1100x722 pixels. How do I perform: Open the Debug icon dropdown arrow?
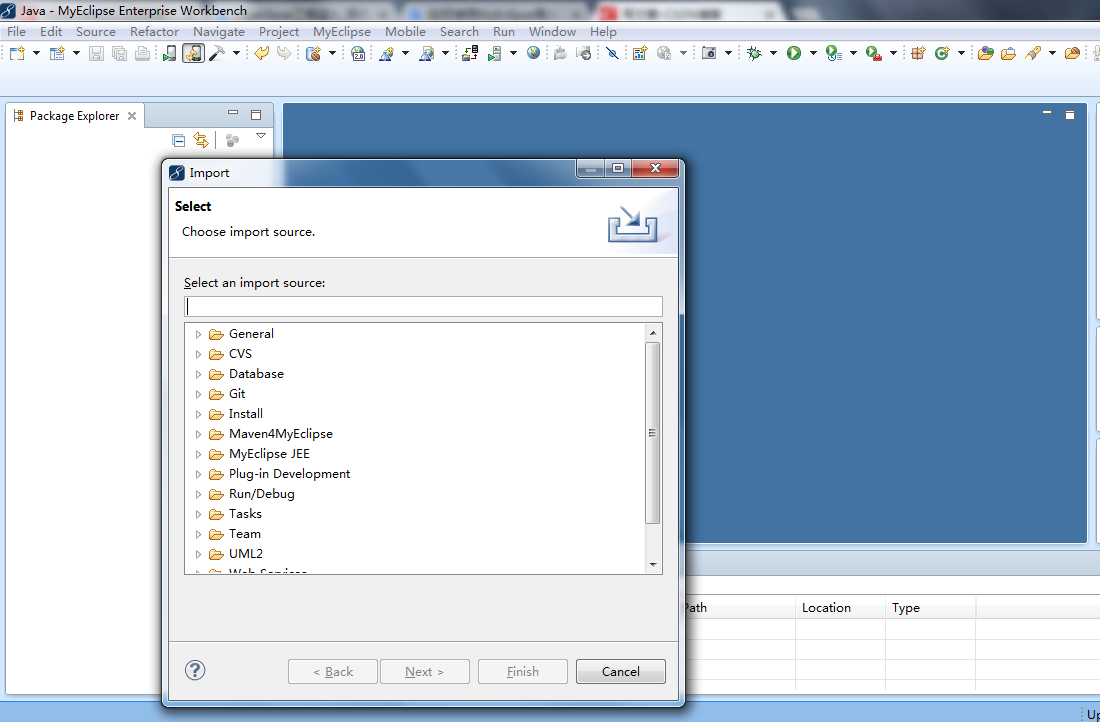click(x=773, y=53)
